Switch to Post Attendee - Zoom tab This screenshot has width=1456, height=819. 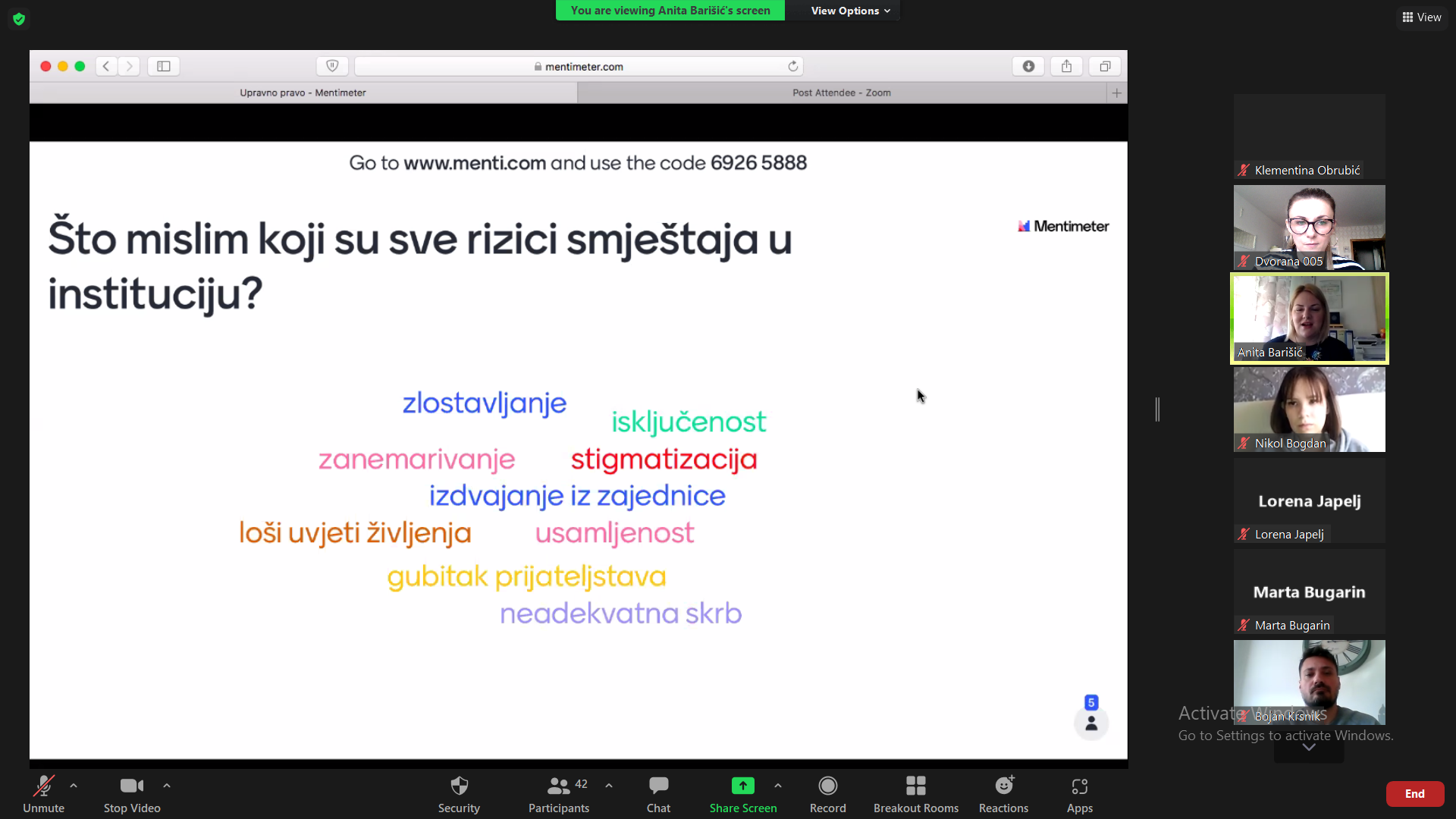(842, 93)
